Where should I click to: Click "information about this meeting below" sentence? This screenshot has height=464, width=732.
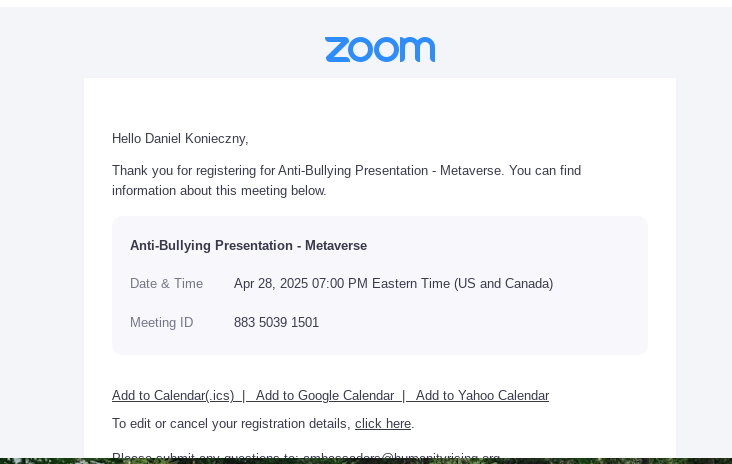(x=219, y=191)
